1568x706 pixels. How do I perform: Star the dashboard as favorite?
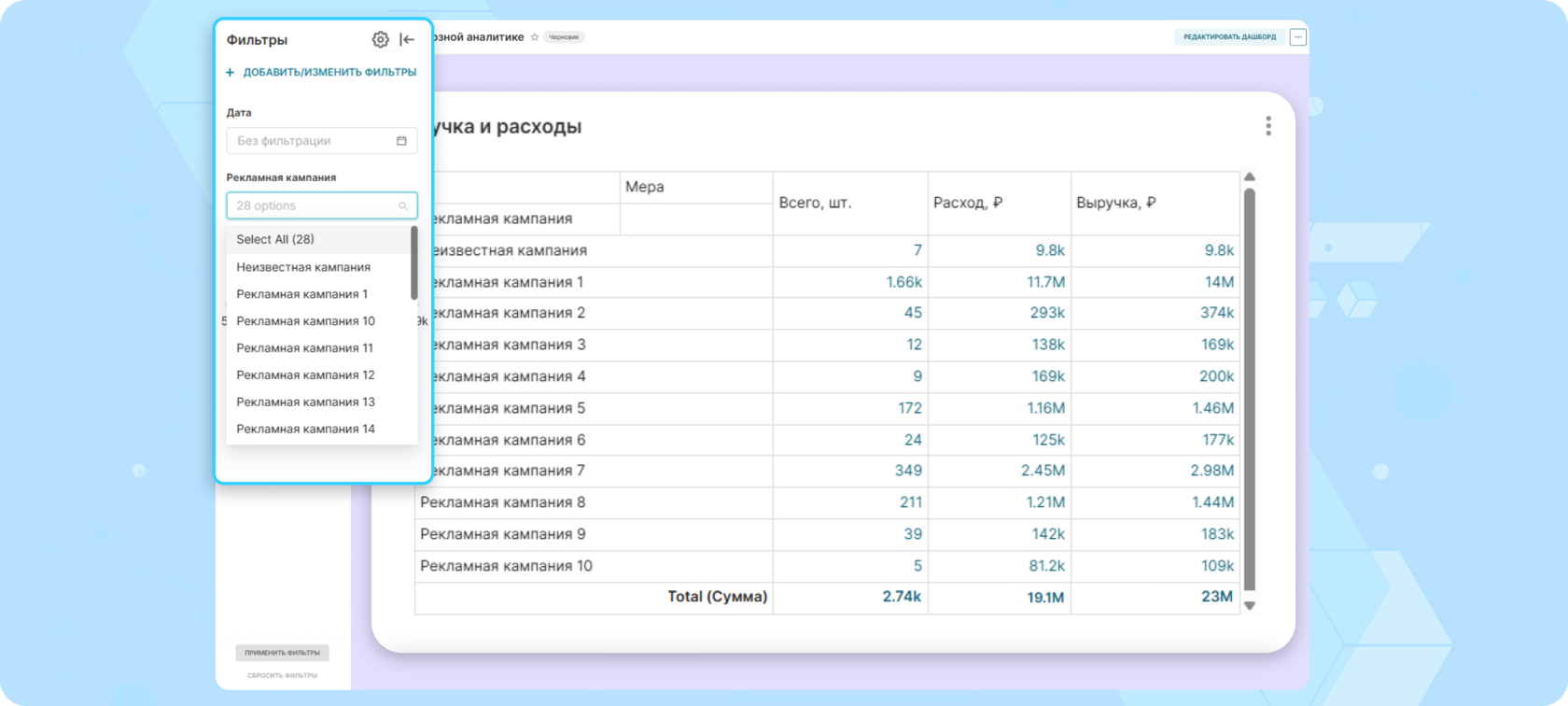535,37
